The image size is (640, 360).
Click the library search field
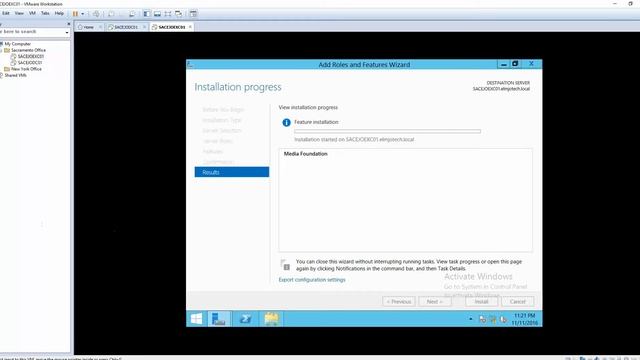point(32,31)
